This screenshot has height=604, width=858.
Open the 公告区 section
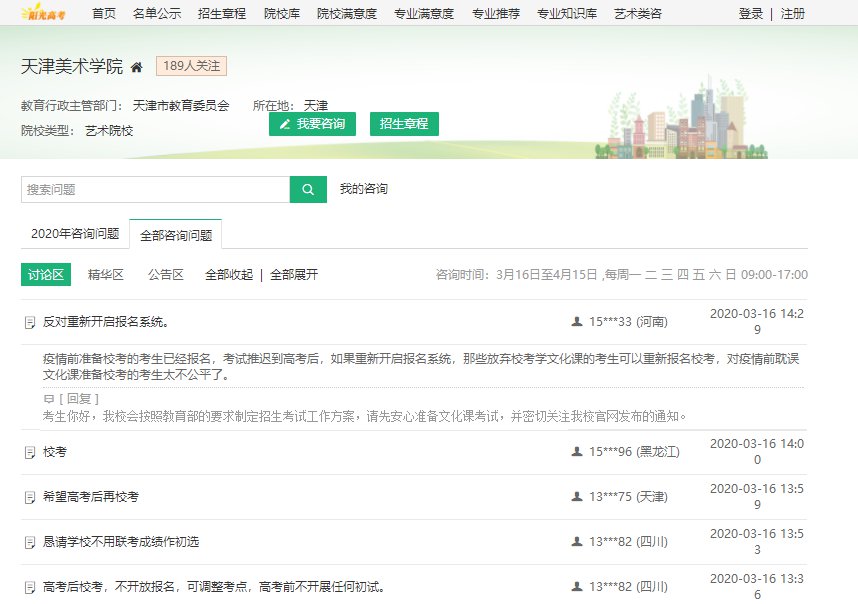166,275
